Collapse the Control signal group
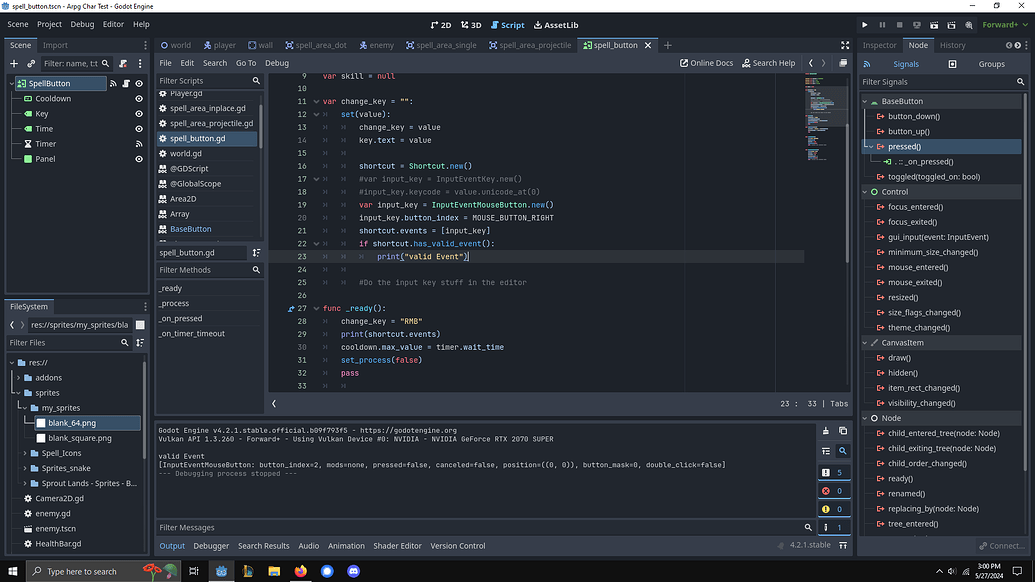The height and width of the screenshot is (582, 1035). tap(866, 191)
